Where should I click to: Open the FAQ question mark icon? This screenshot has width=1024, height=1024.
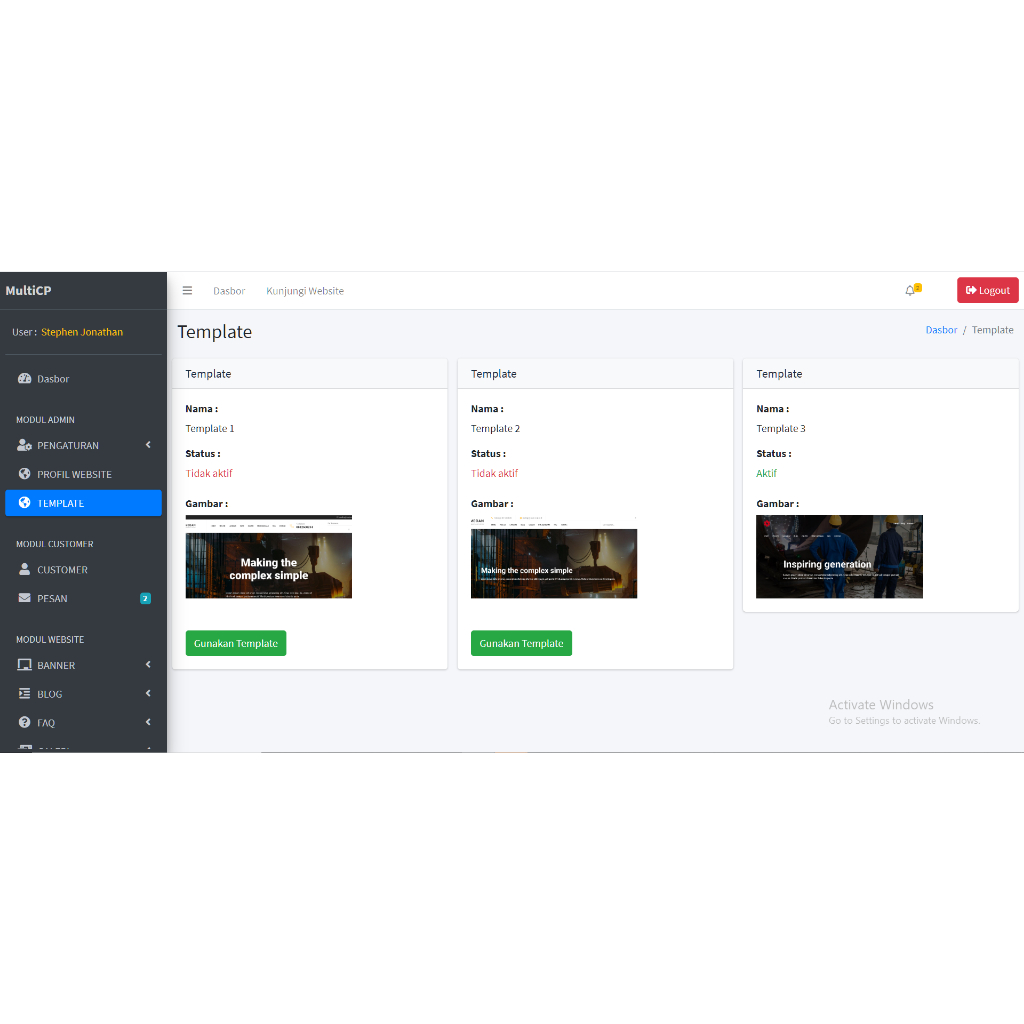click(24, 722)
